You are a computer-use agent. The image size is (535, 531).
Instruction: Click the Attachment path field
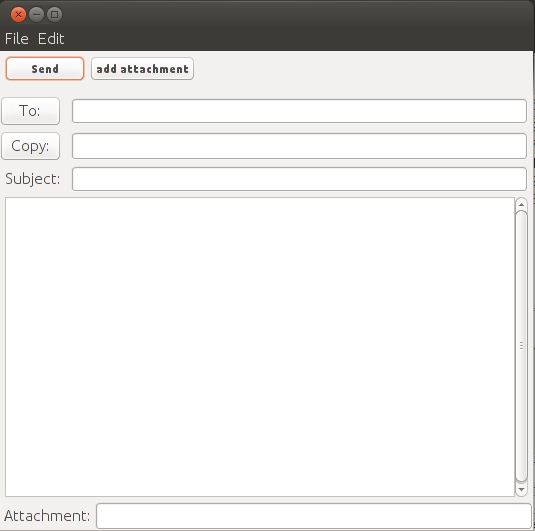click(314, 516)
